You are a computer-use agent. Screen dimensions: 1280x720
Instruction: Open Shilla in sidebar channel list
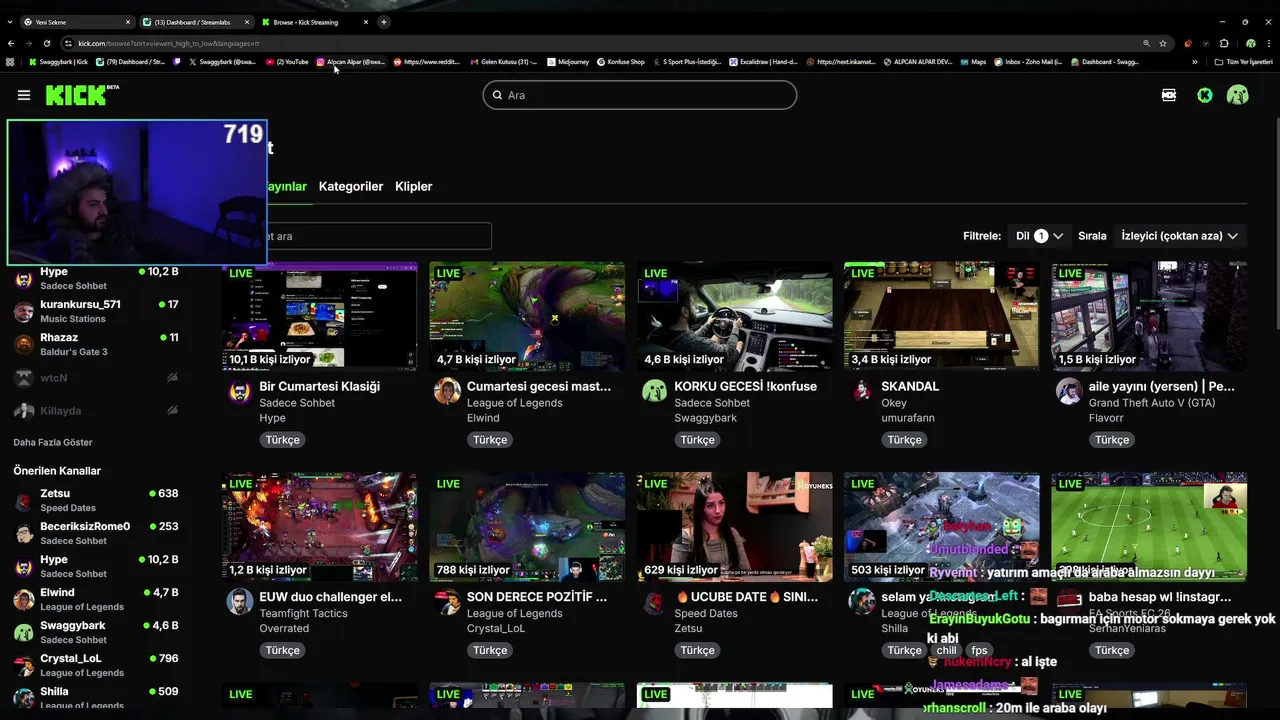(x=97, y=698)
